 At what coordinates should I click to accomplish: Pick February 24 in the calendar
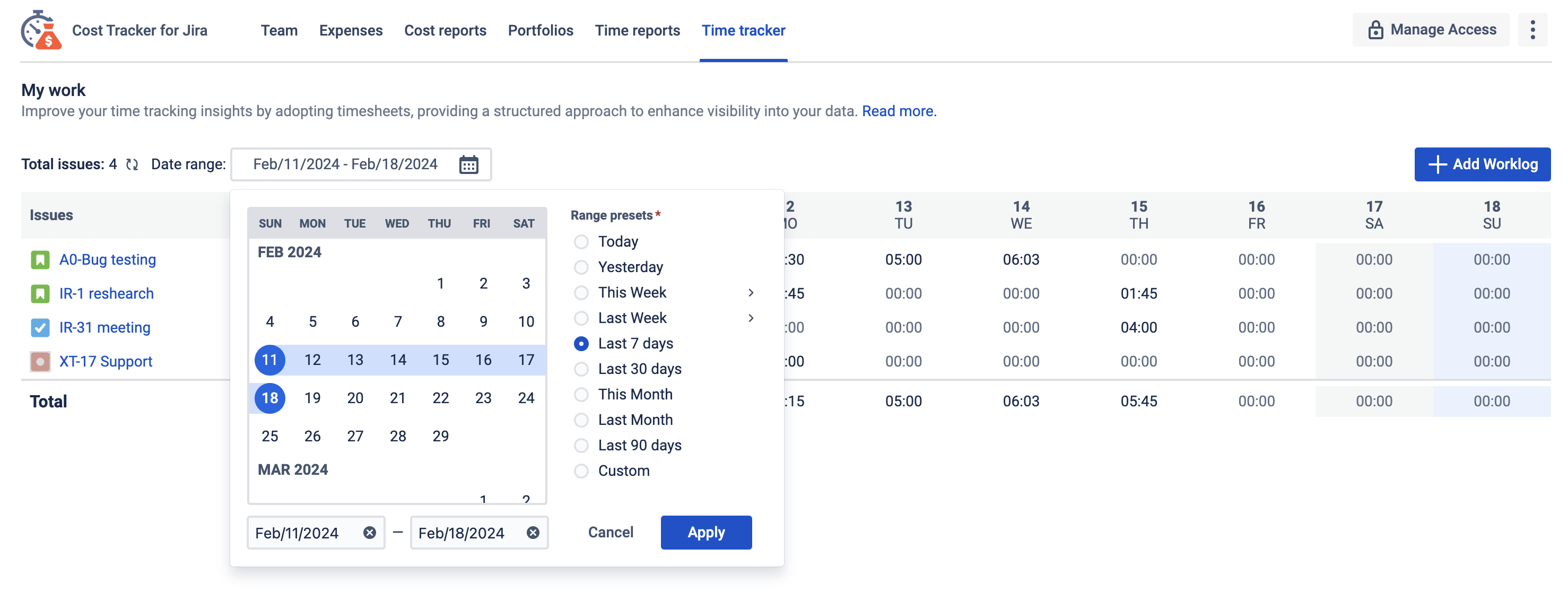[526, 398]
